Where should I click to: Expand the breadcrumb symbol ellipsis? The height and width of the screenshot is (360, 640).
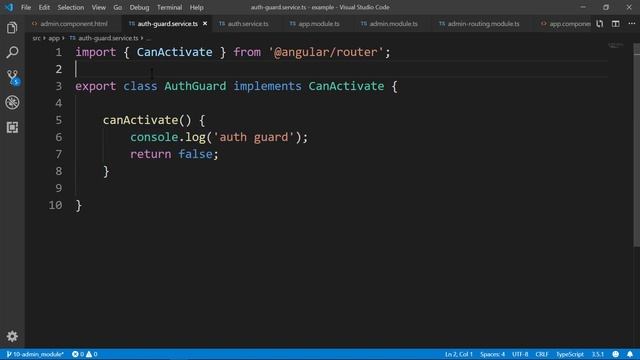pyautogui.click(x=149, y=38)
